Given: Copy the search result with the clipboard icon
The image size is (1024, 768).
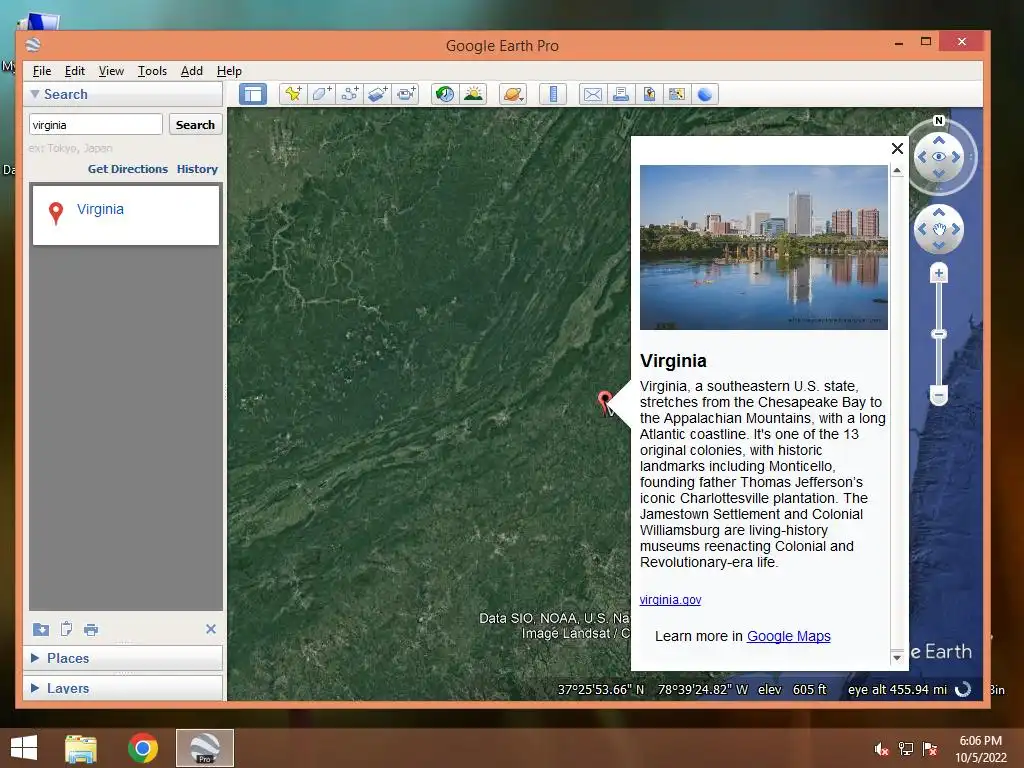Looking at the screenshot, I should [66, 629].
